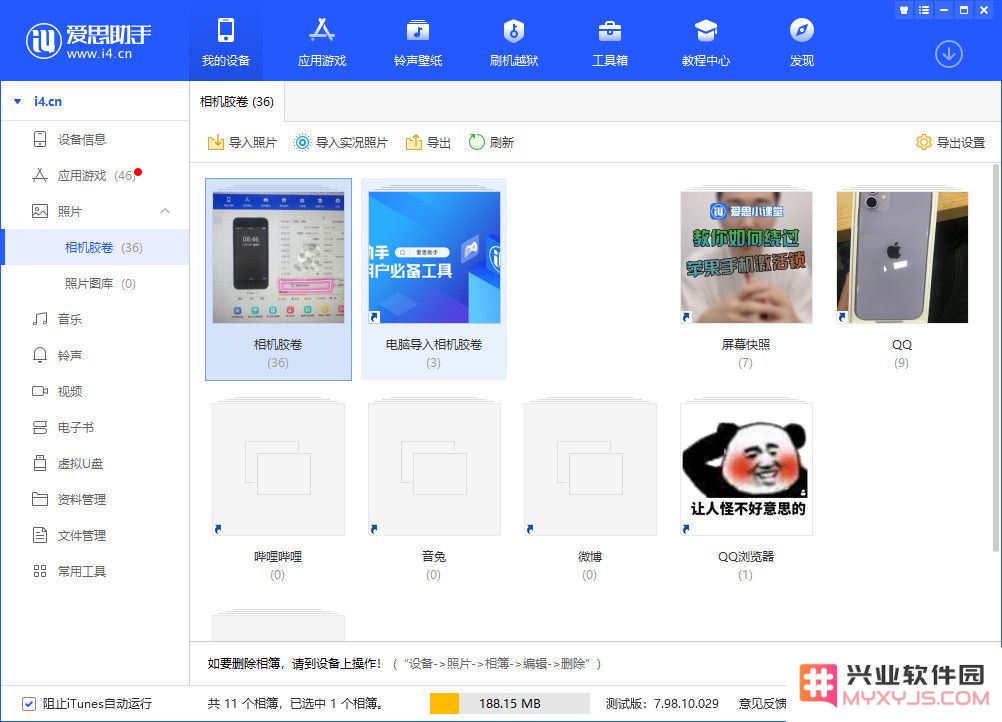Select 相机胶卷 (36) sidebar item
Screen dimensions: 1002x722
(95, 247)
